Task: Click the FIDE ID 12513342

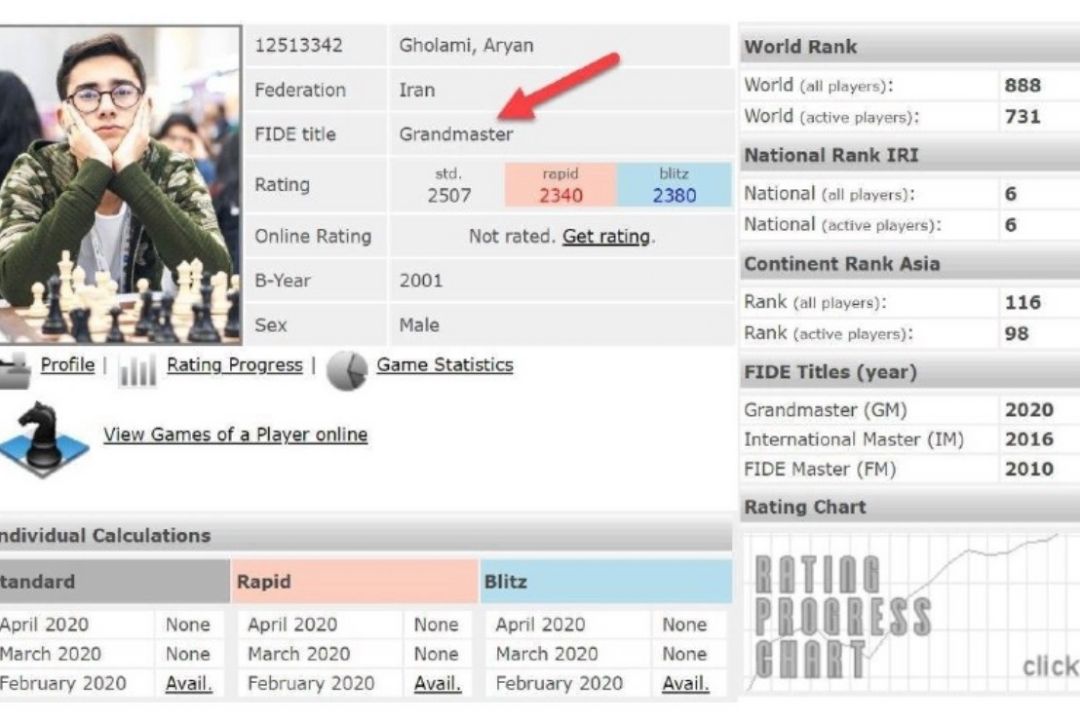Action: [x=298, y=45]
